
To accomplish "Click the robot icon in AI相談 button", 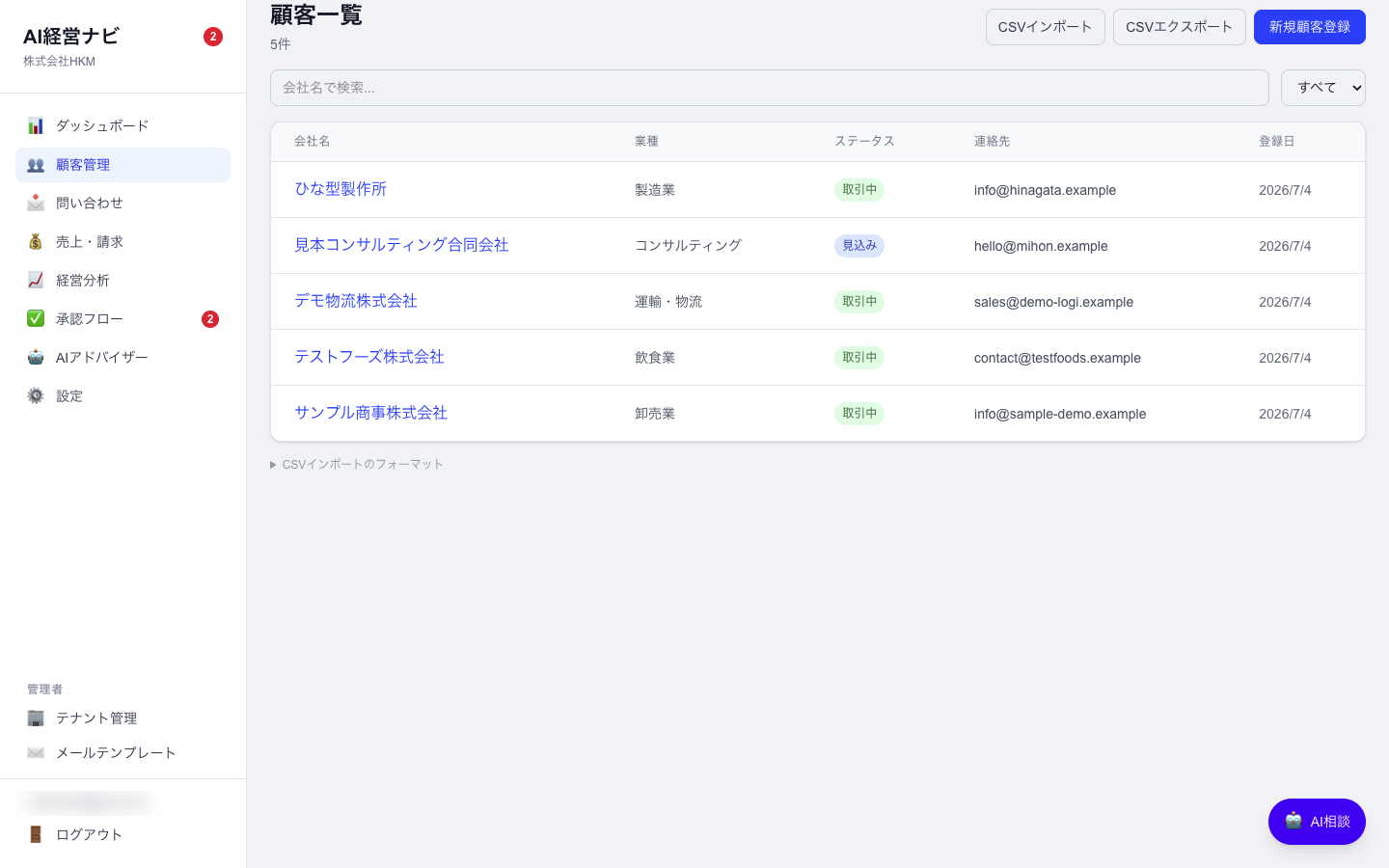I will click(x=1294, y=821).
